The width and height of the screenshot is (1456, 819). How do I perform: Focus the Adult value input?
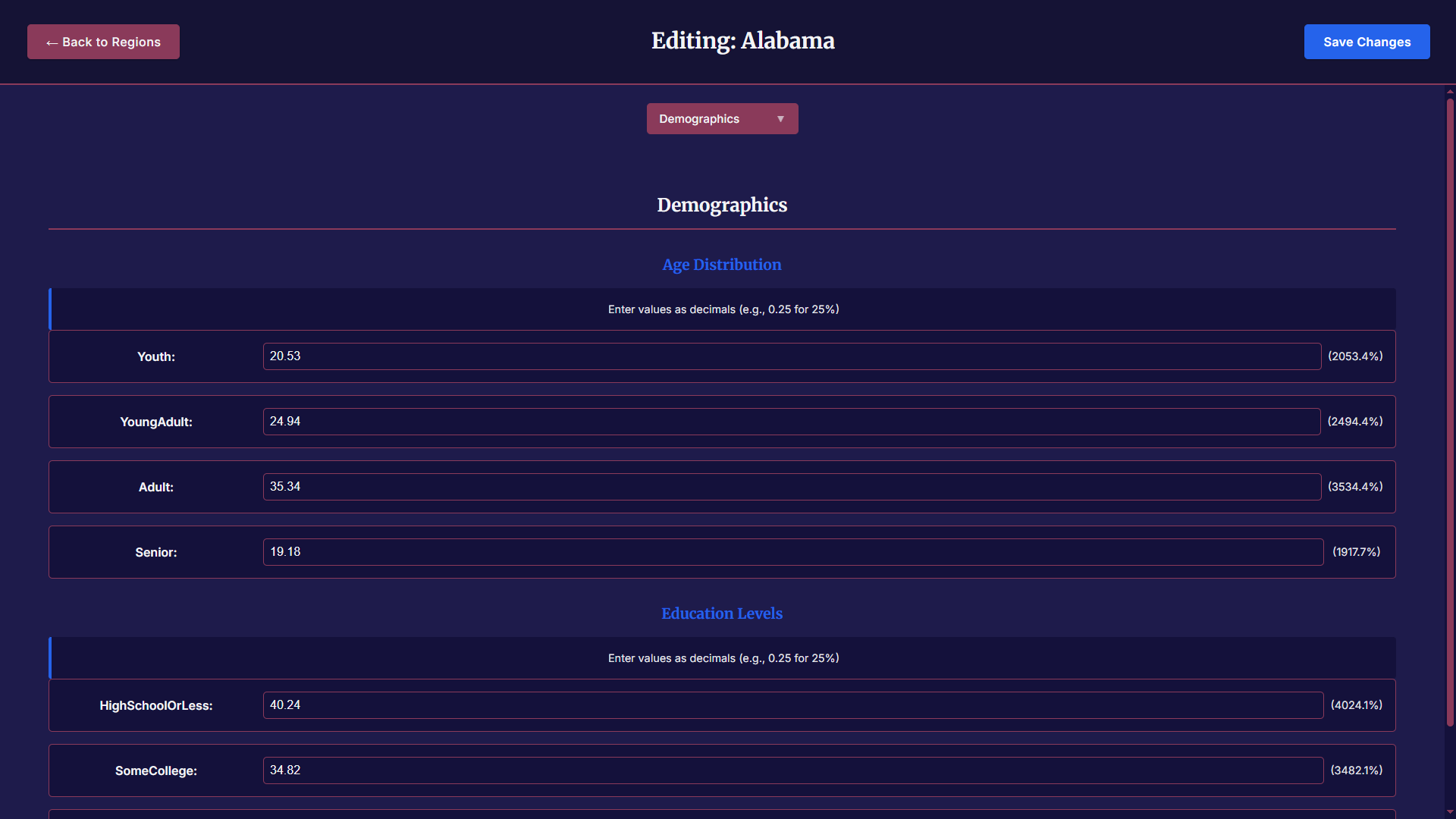791,487
